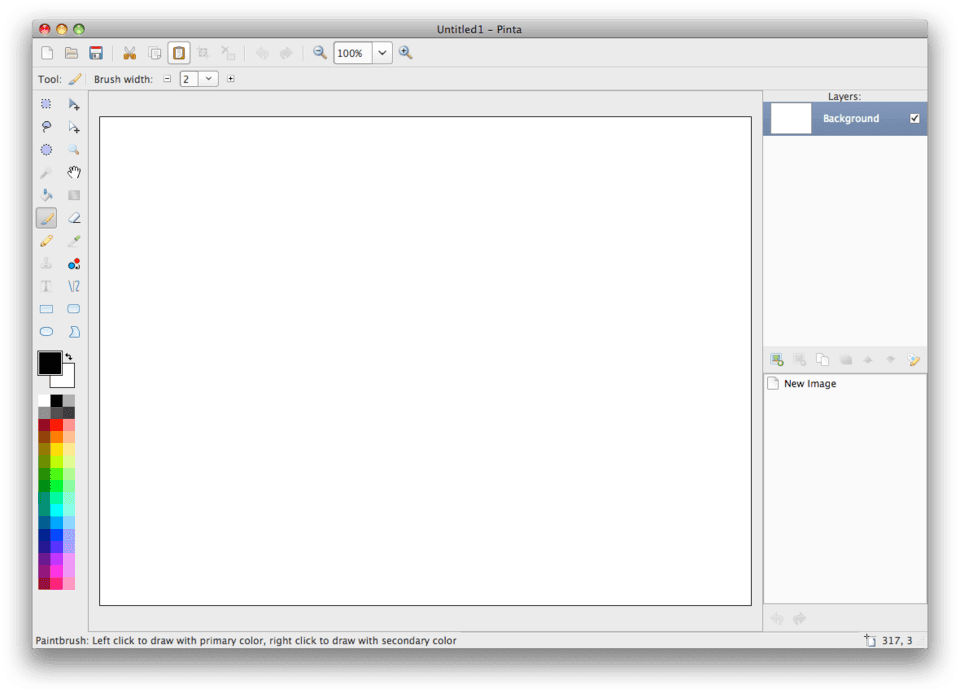Paste from clipboard toolbar icon
960x693 pixels.
tap(179, 53)
